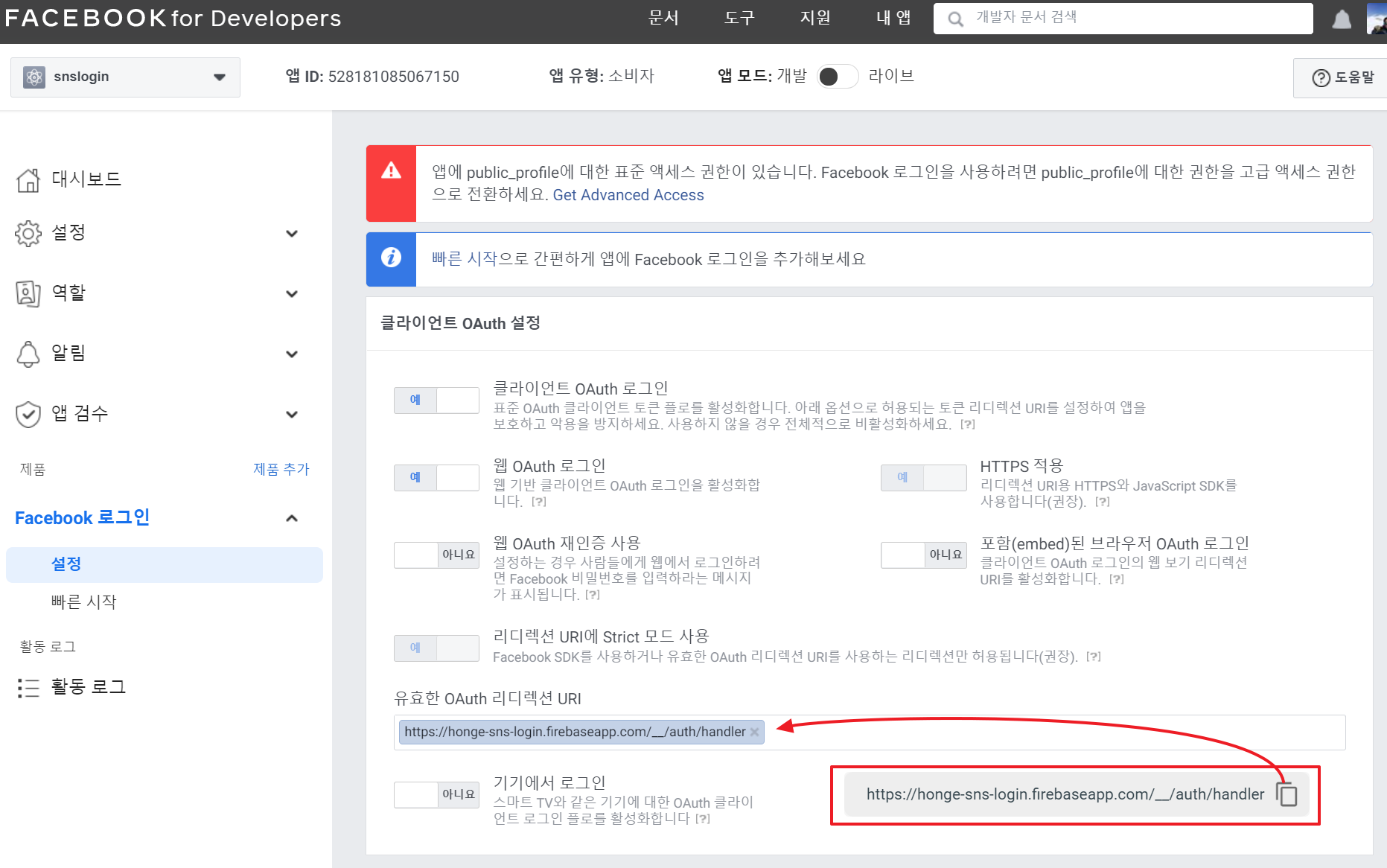Toggle 기기에서 로그인 switch
This screenshot has height=868, width=1387.
(x=436, y=795)
